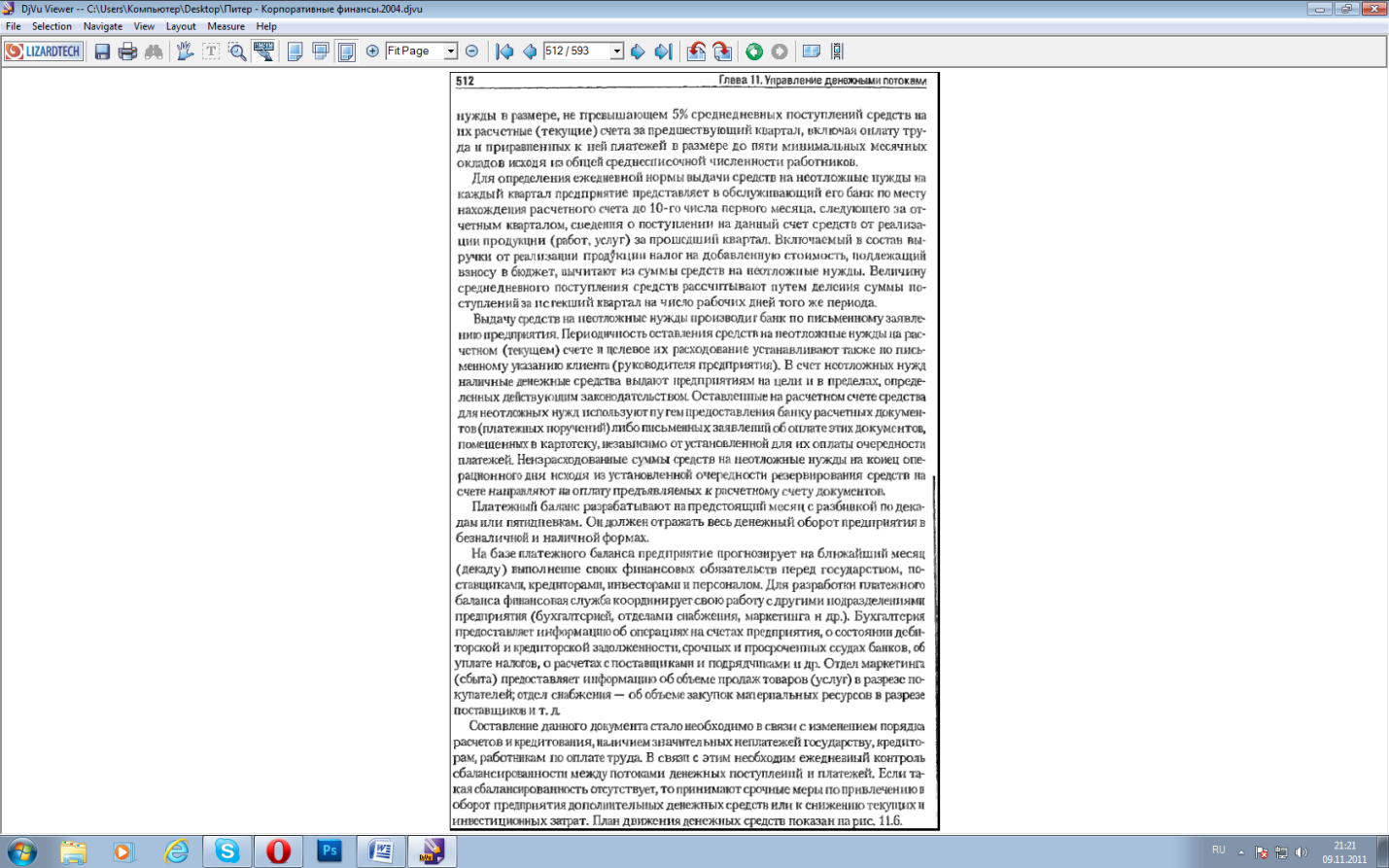1389x868 pixels.
Task: Open Windows Explorer from the taskbar
Action: tap(73, 852)
